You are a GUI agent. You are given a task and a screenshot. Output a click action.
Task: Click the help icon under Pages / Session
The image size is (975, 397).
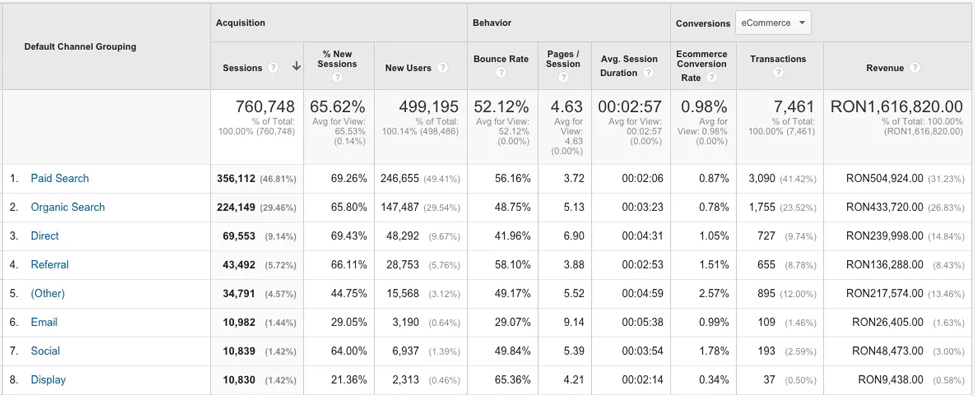[x=563, y=78]
